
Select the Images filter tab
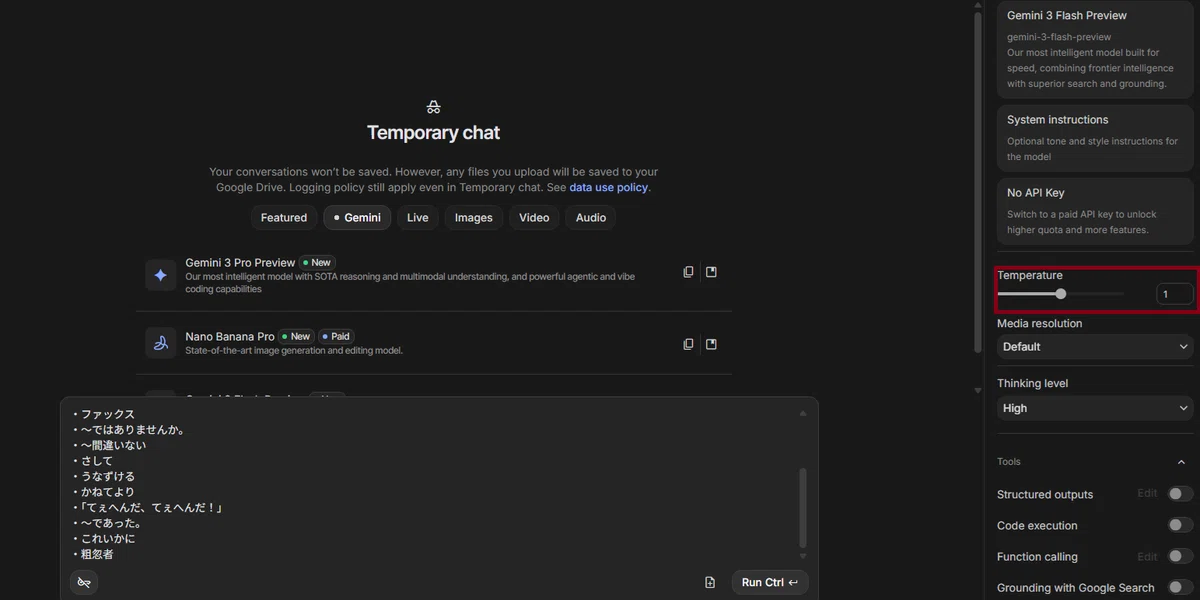474,218
